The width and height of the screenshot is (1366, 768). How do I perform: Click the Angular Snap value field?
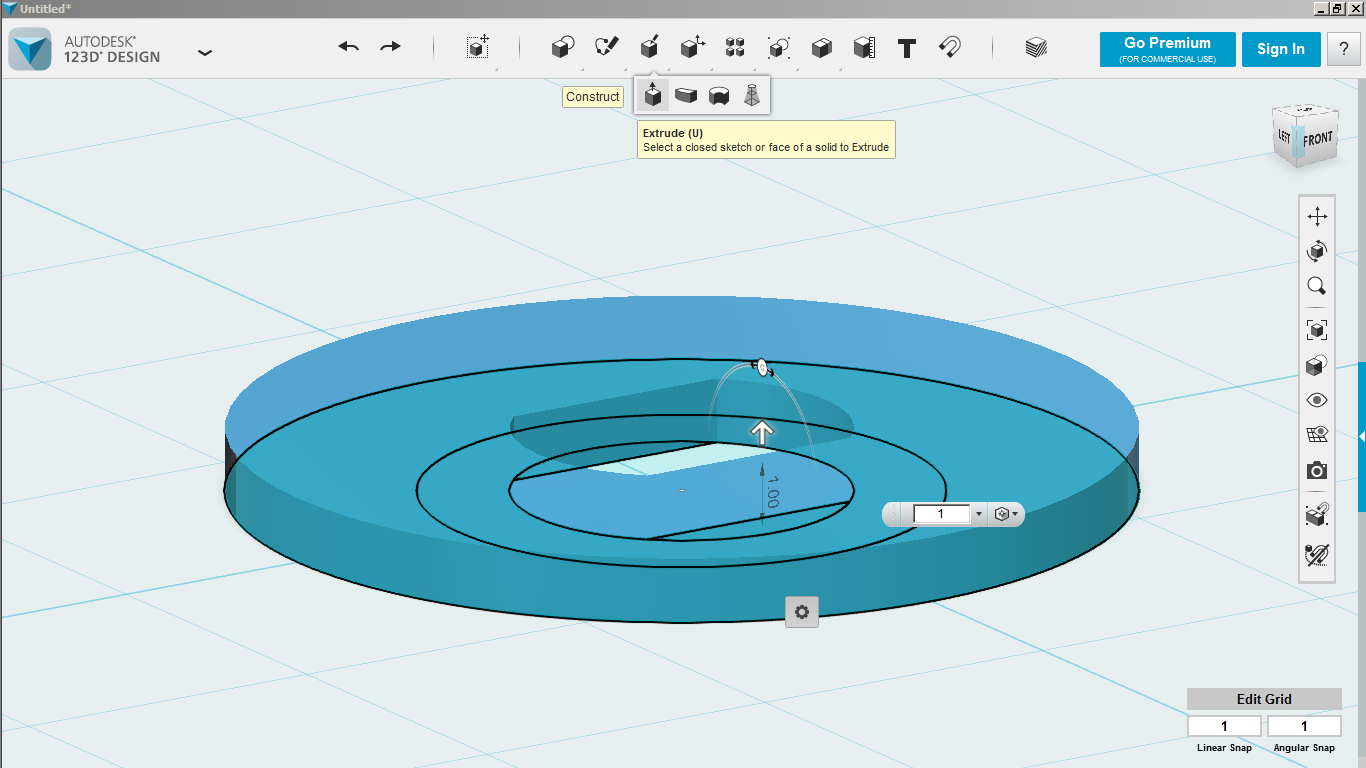tap(1304, 726)
